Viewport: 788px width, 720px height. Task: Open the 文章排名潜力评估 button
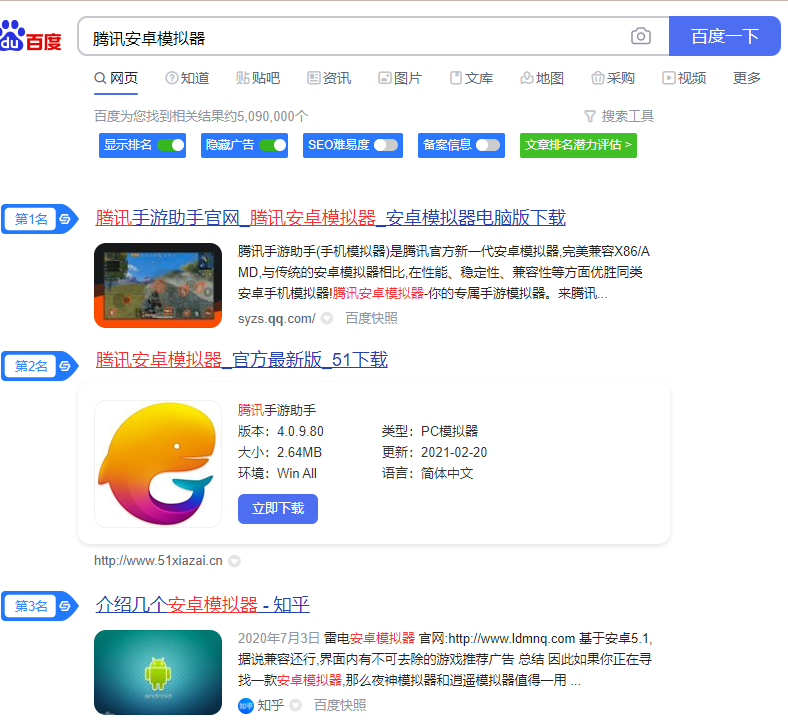578,145
